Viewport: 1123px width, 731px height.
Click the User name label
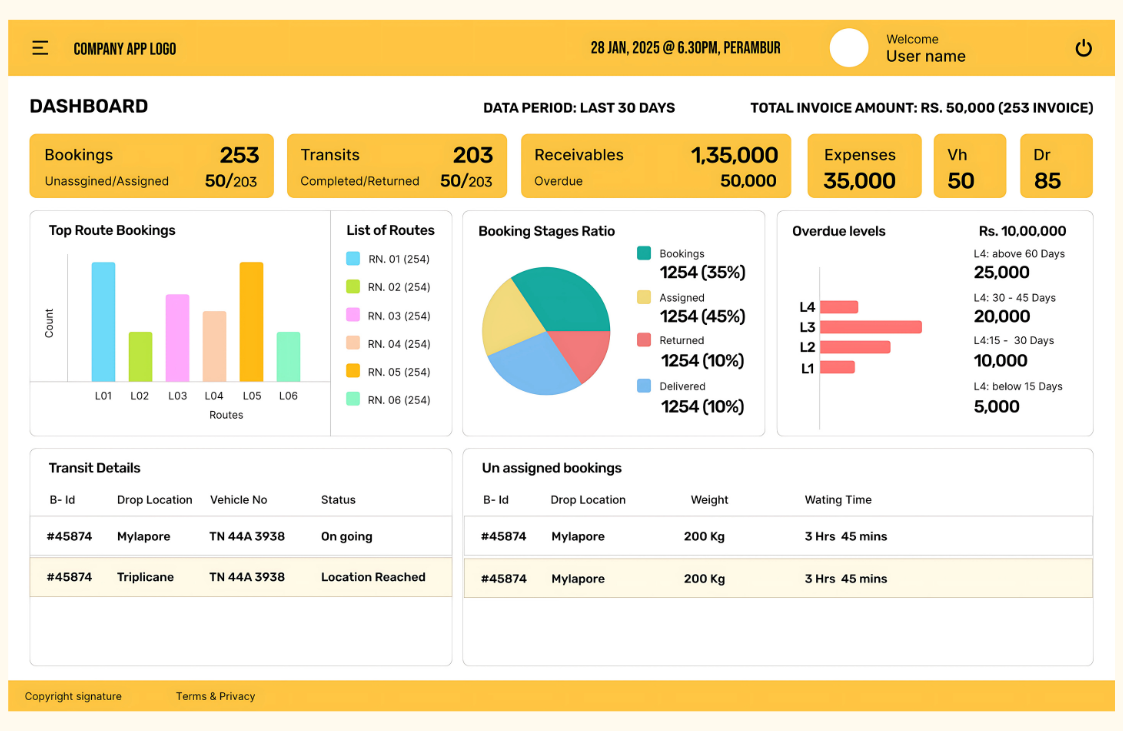[x=925, y=57]
